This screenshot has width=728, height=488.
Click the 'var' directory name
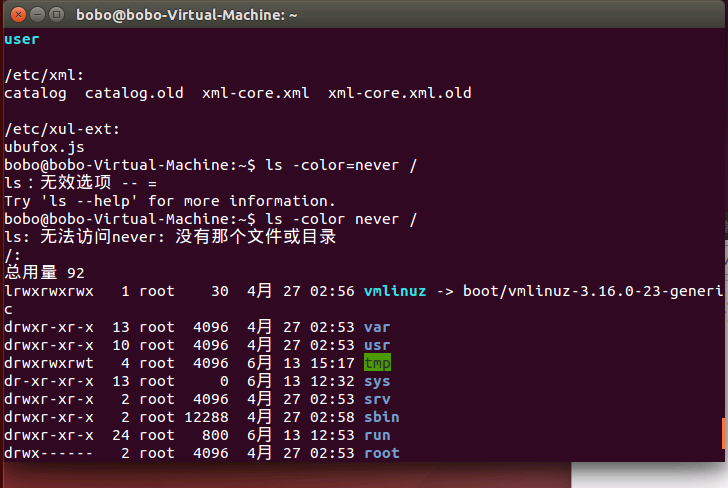point(377,327)
